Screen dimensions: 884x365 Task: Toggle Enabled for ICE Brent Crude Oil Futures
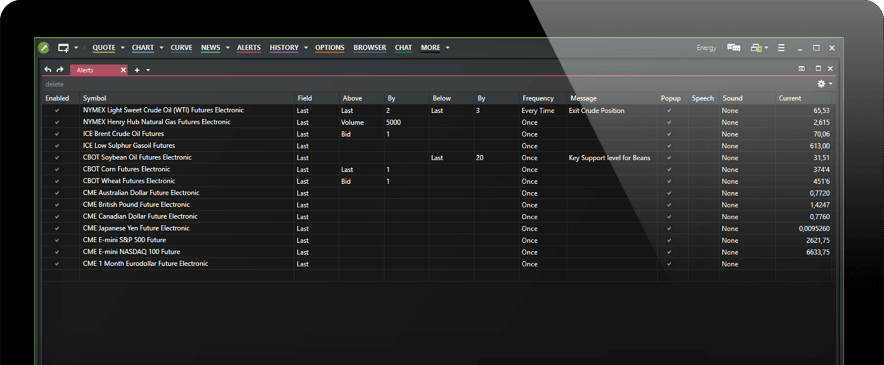(57, 134)
